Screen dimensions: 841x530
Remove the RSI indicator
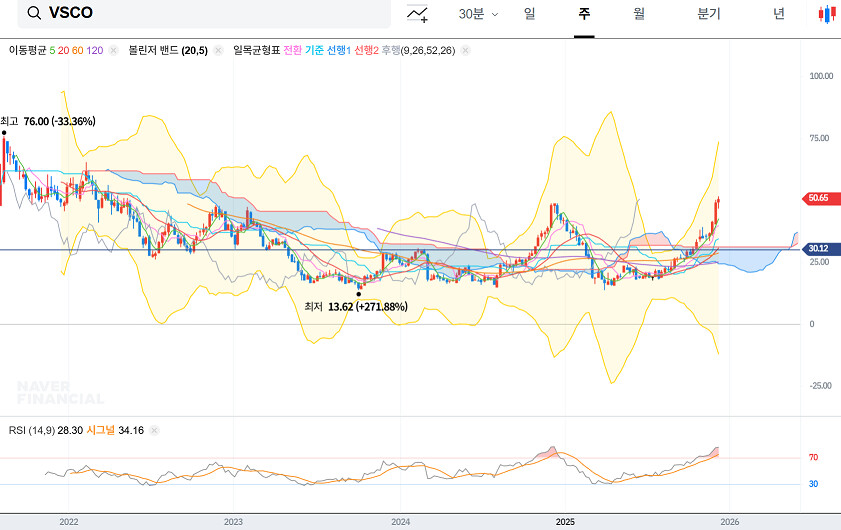[154, 430]
